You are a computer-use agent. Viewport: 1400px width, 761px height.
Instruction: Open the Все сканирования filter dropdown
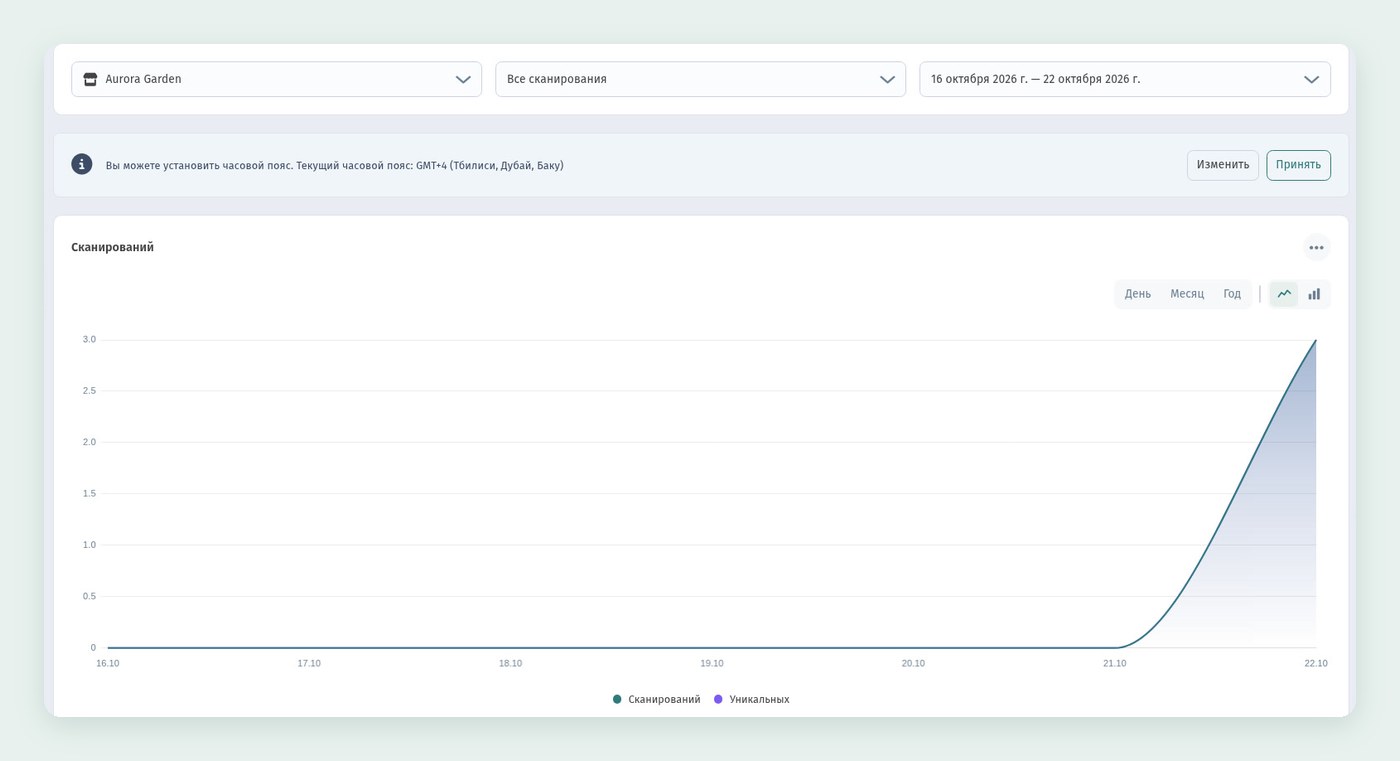pyautogui.click(x=700, y=79)
